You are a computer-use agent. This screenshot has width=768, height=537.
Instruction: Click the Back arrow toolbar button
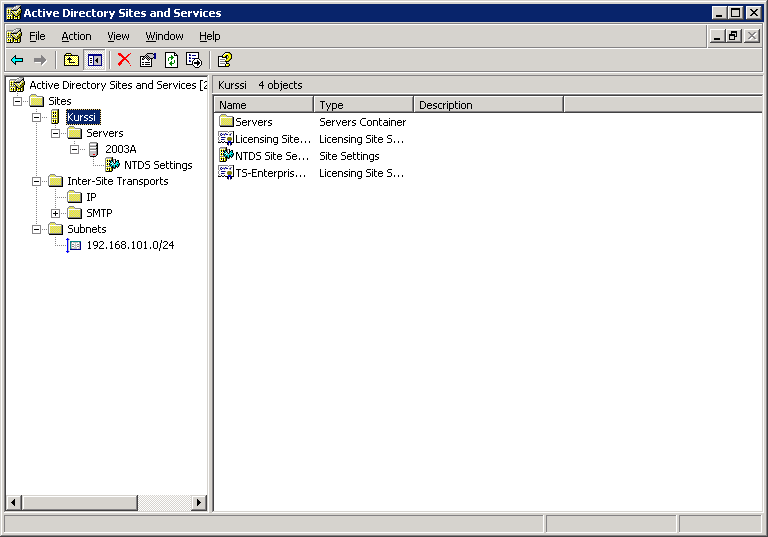coord(17,60)
